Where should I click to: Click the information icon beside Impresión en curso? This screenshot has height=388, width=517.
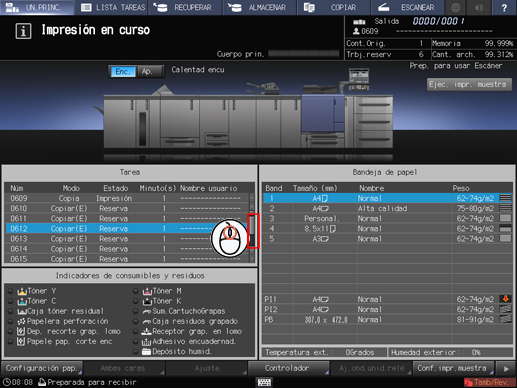tap(23, 31)
